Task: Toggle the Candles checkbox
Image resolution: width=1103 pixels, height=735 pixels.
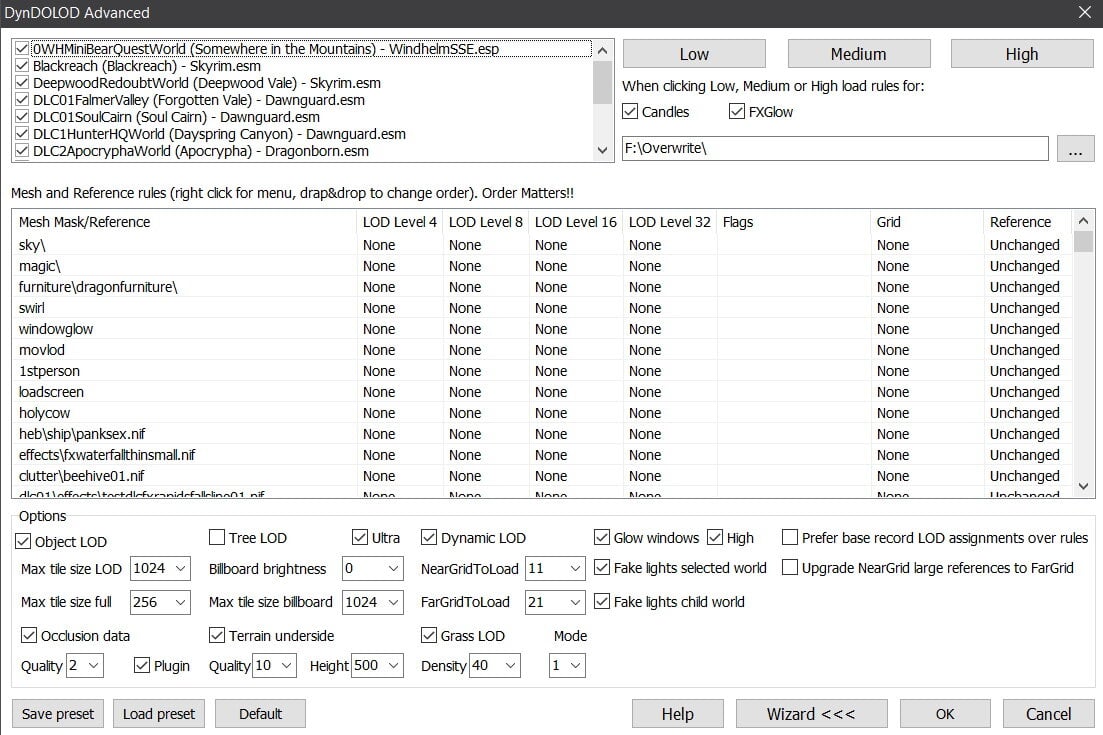Action: tap(630, 112)
